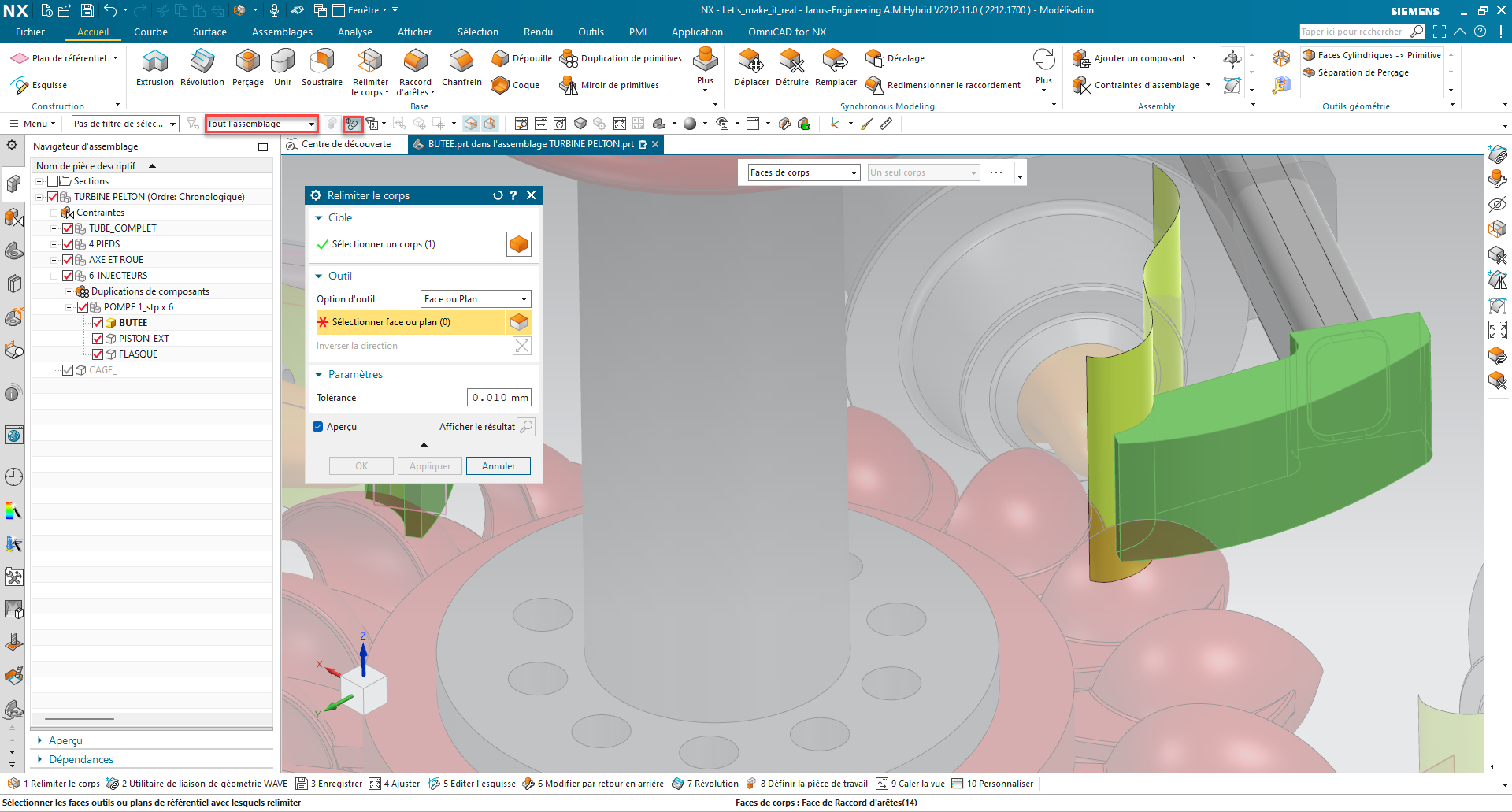Click 3 Enregistrer shortcut
Viewport: 1512px width, 812px height.
(329, 784)
